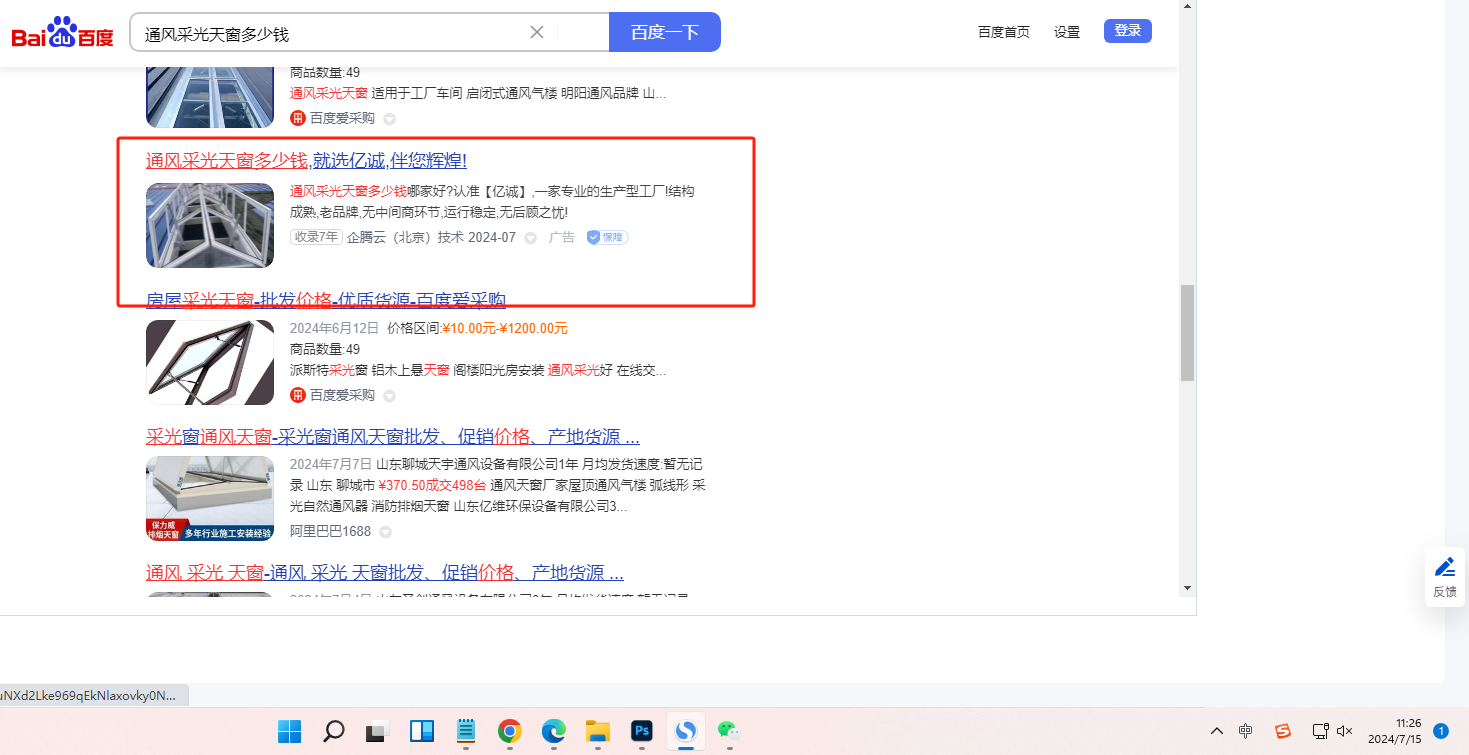Click the 反馈 feedback pencil icon
This screenshot has height=755, width=1469.
pos(1444,568)
